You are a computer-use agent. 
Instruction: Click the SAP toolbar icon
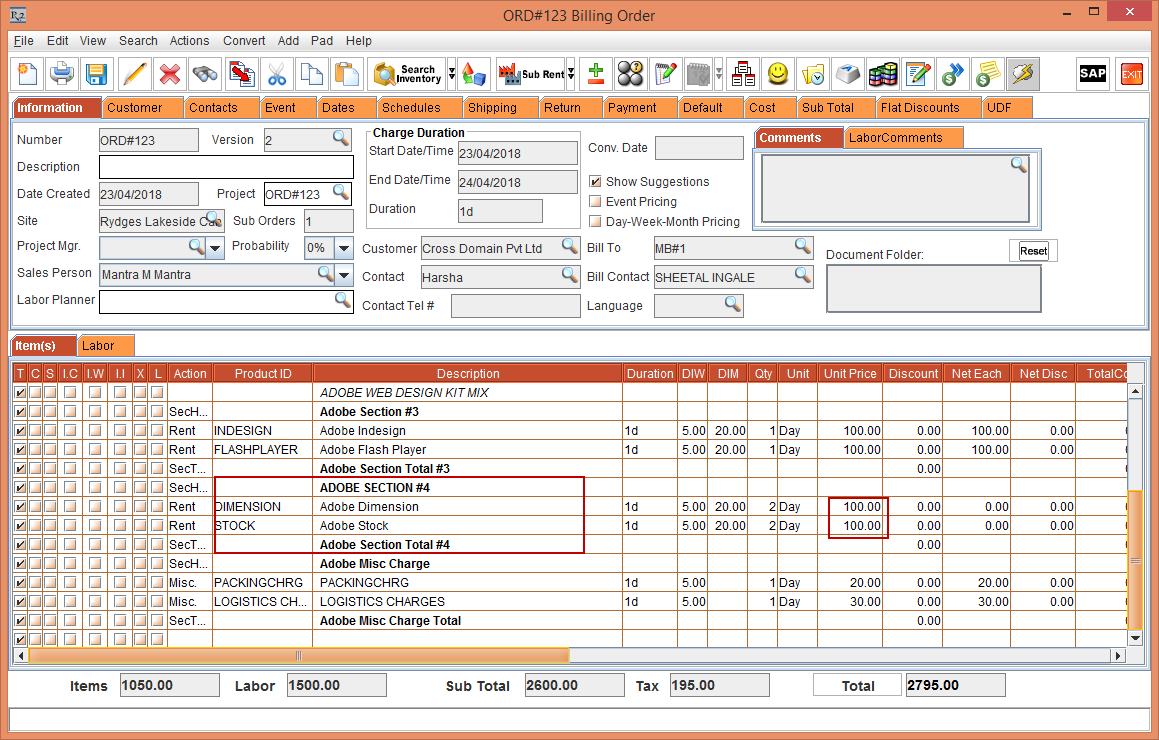pyautogui.click(x=1092, y=74)
